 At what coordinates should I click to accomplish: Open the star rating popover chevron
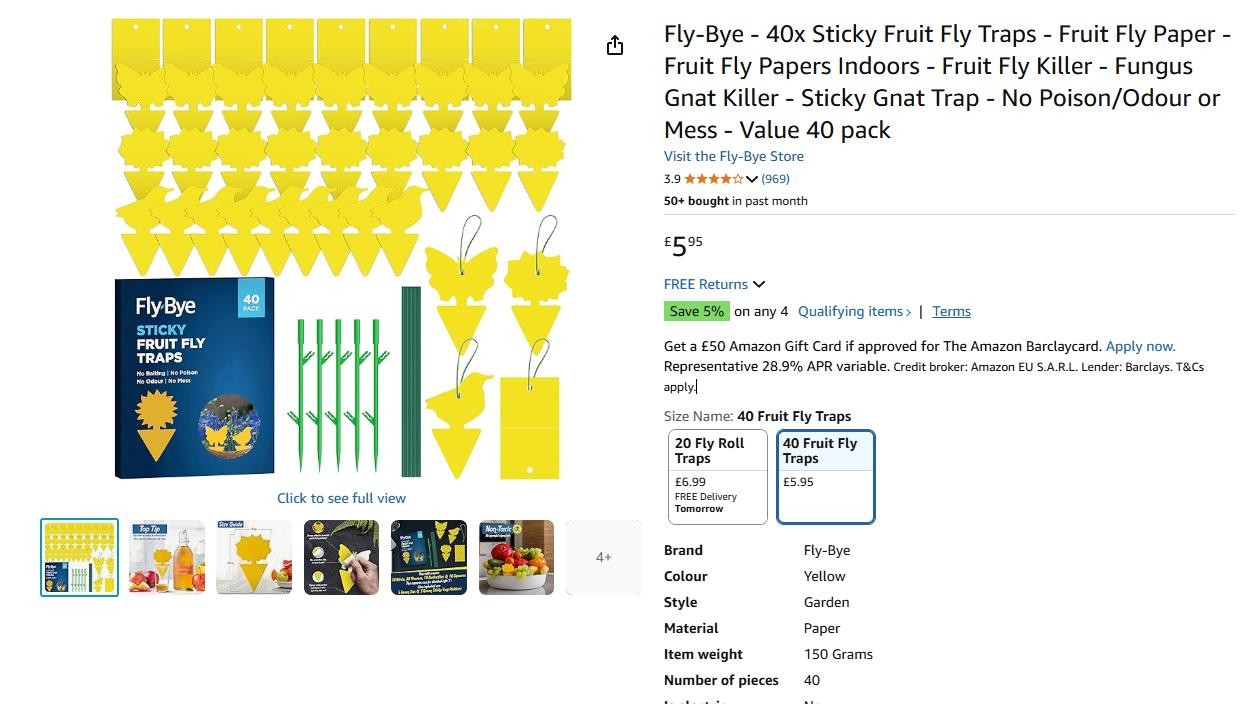[x=752, y=179]
